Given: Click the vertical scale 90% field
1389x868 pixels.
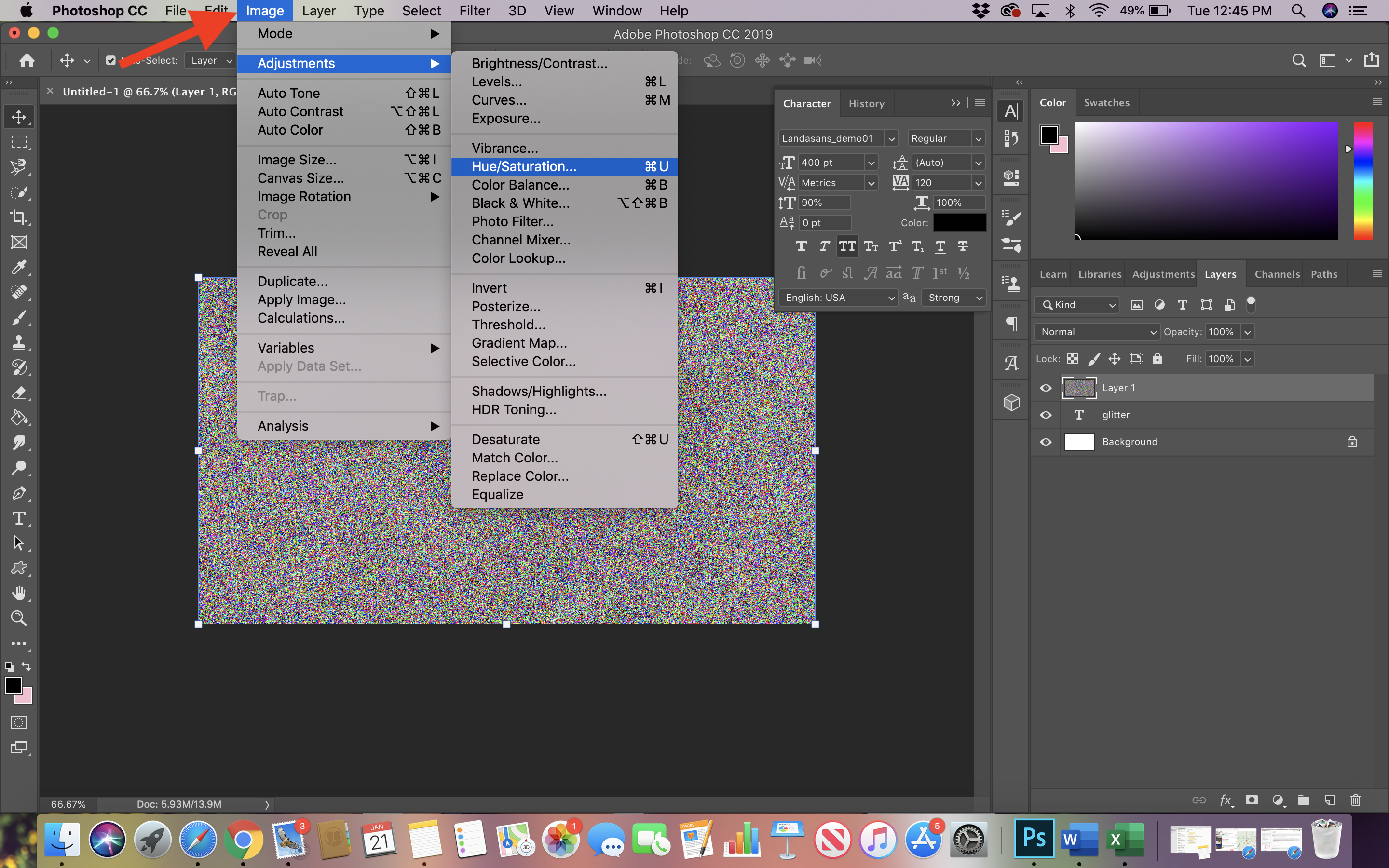Looking at the screenshot, I should (x=825, y=203).
